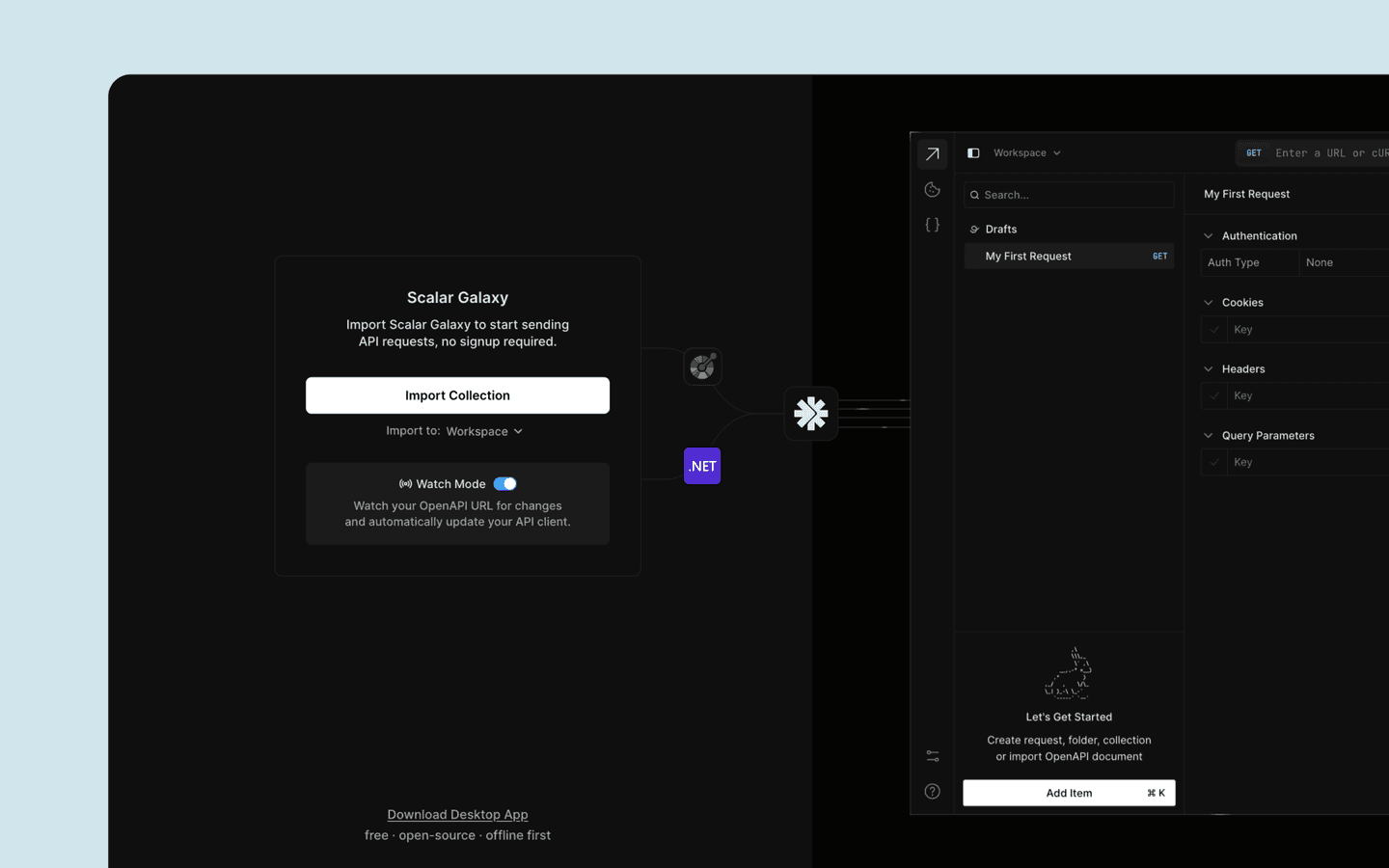Toggle the Watch Mode switch

[504, 484]
